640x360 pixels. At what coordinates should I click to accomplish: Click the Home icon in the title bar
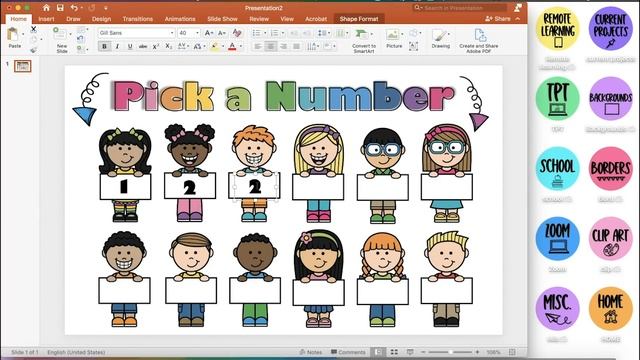click(x=46, y=8)
